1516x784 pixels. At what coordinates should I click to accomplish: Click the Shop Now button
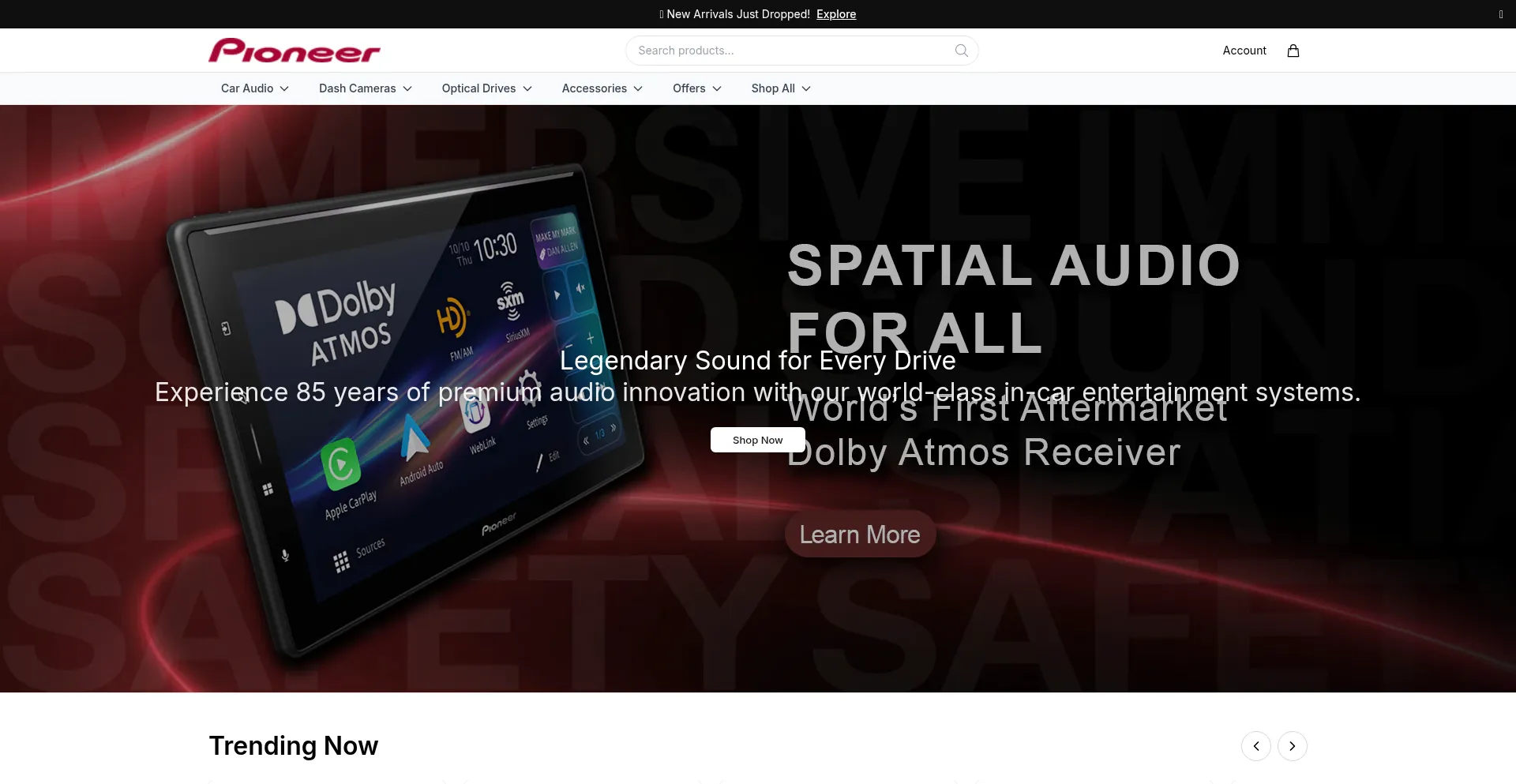[758, 440]
